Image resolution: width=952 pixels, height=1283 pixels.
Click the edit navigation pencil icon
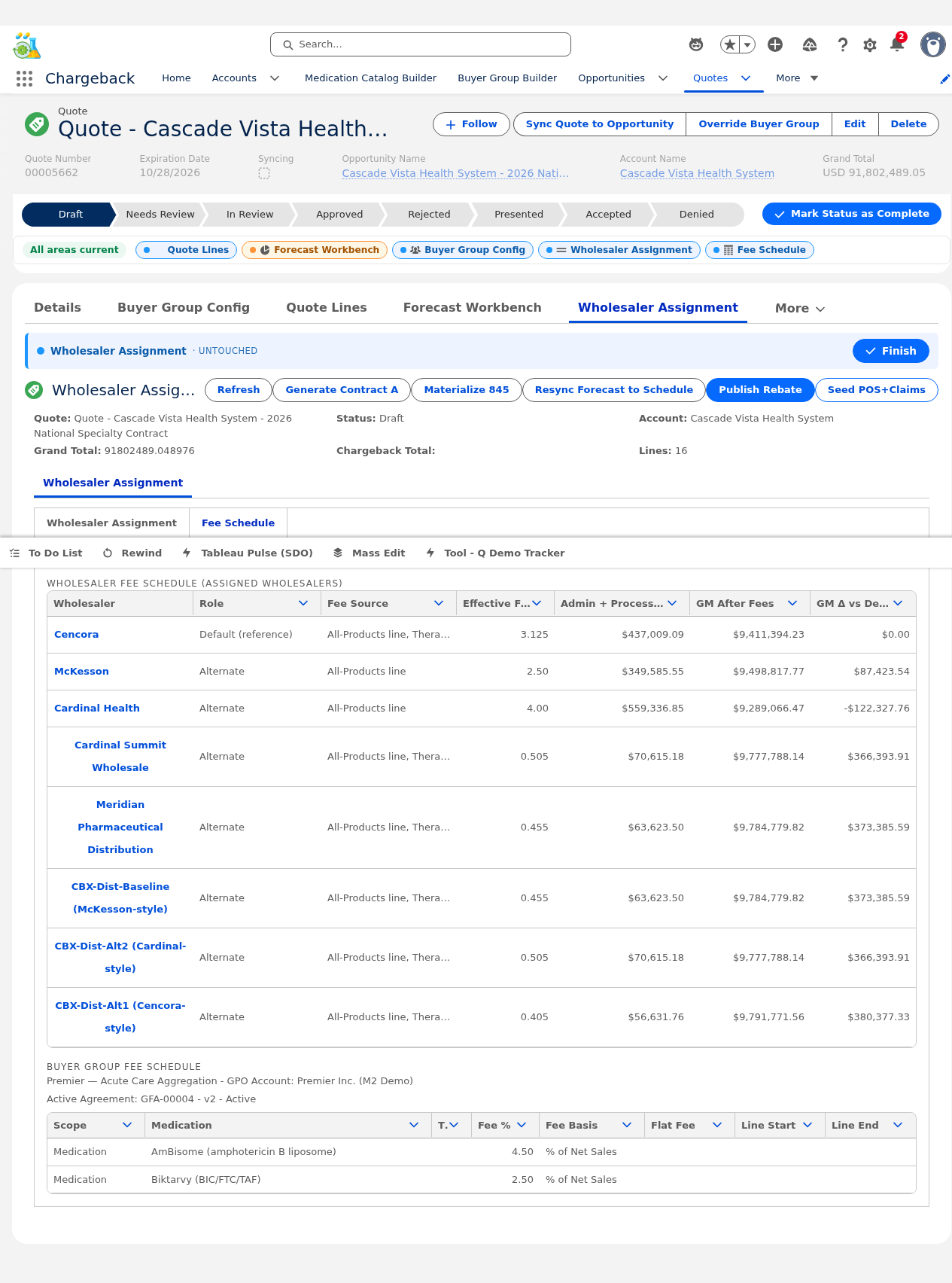[x=945, y=79]
